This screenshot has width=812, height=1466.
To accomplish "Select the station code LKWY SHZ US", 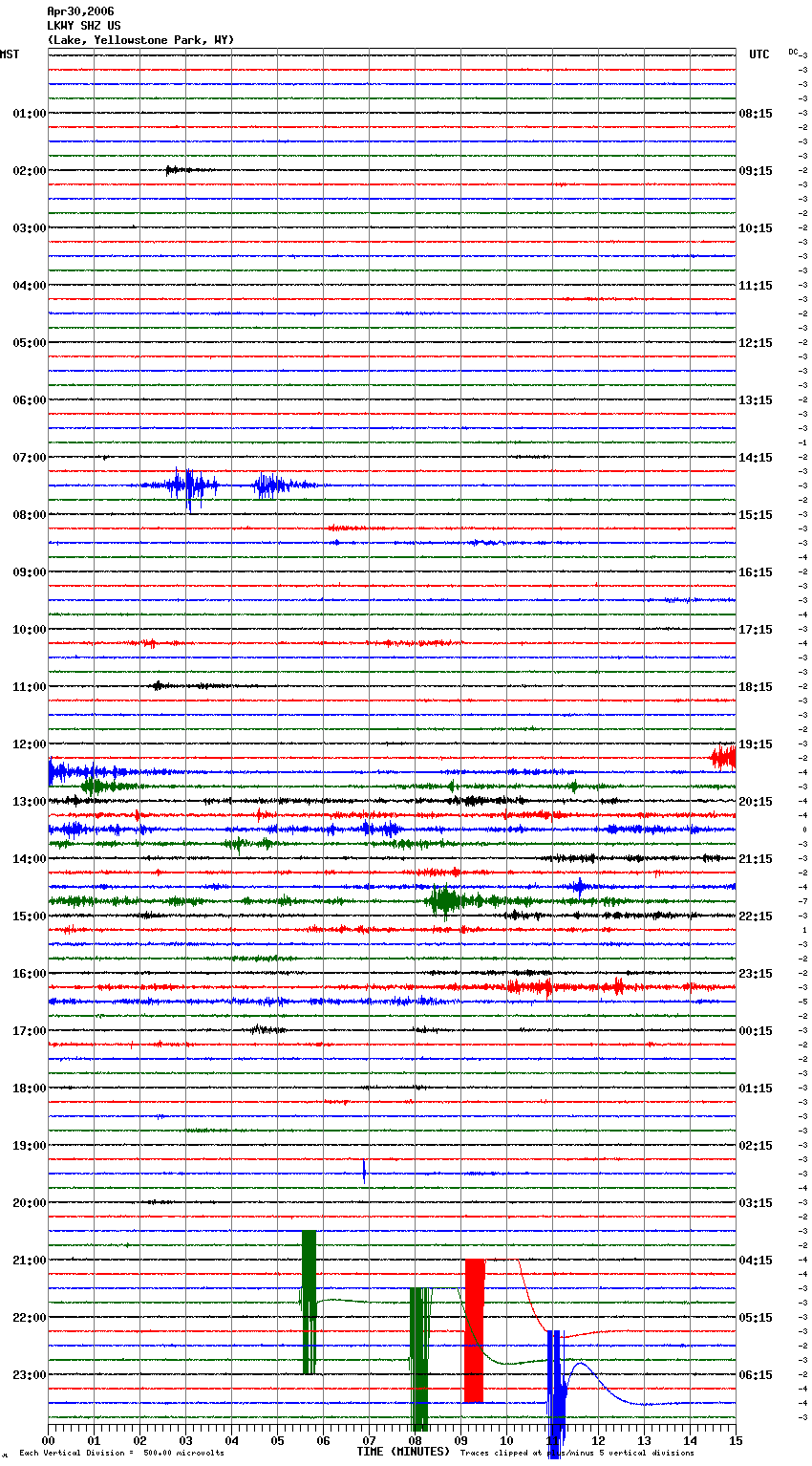I will (84, 26).
